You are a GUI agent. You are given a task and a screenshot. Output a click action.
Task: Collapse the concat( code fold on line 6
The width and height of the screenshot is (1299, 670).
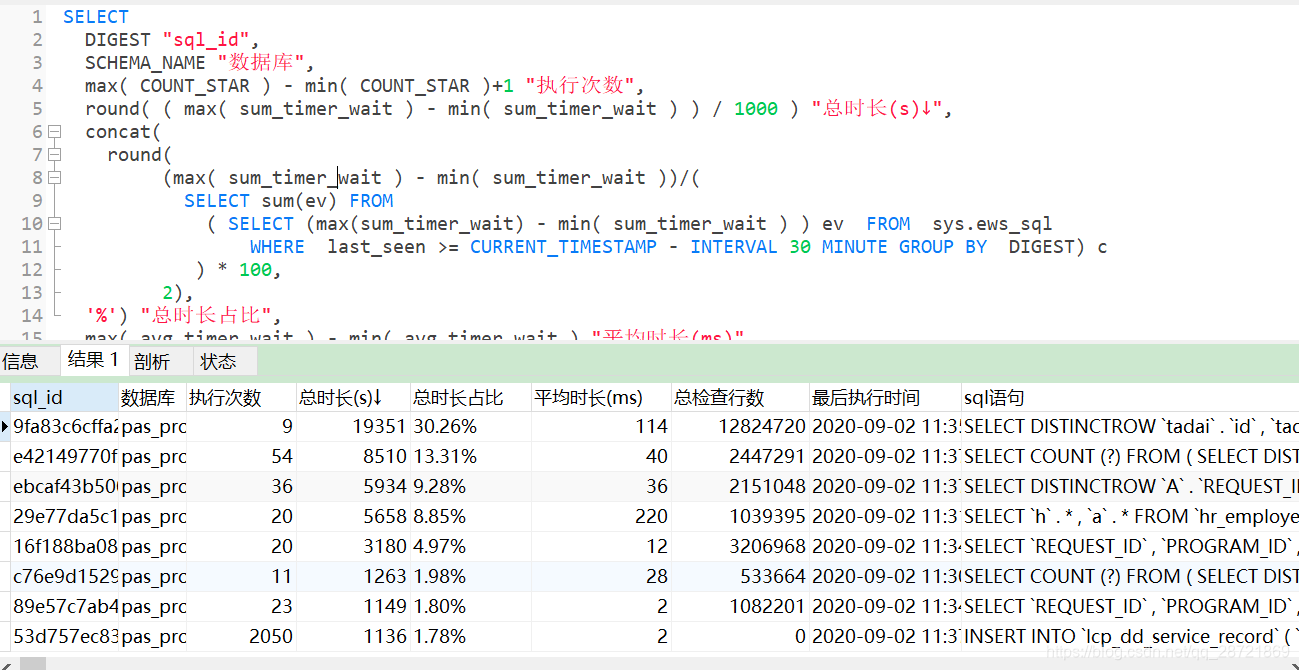[x=55, y=132]
